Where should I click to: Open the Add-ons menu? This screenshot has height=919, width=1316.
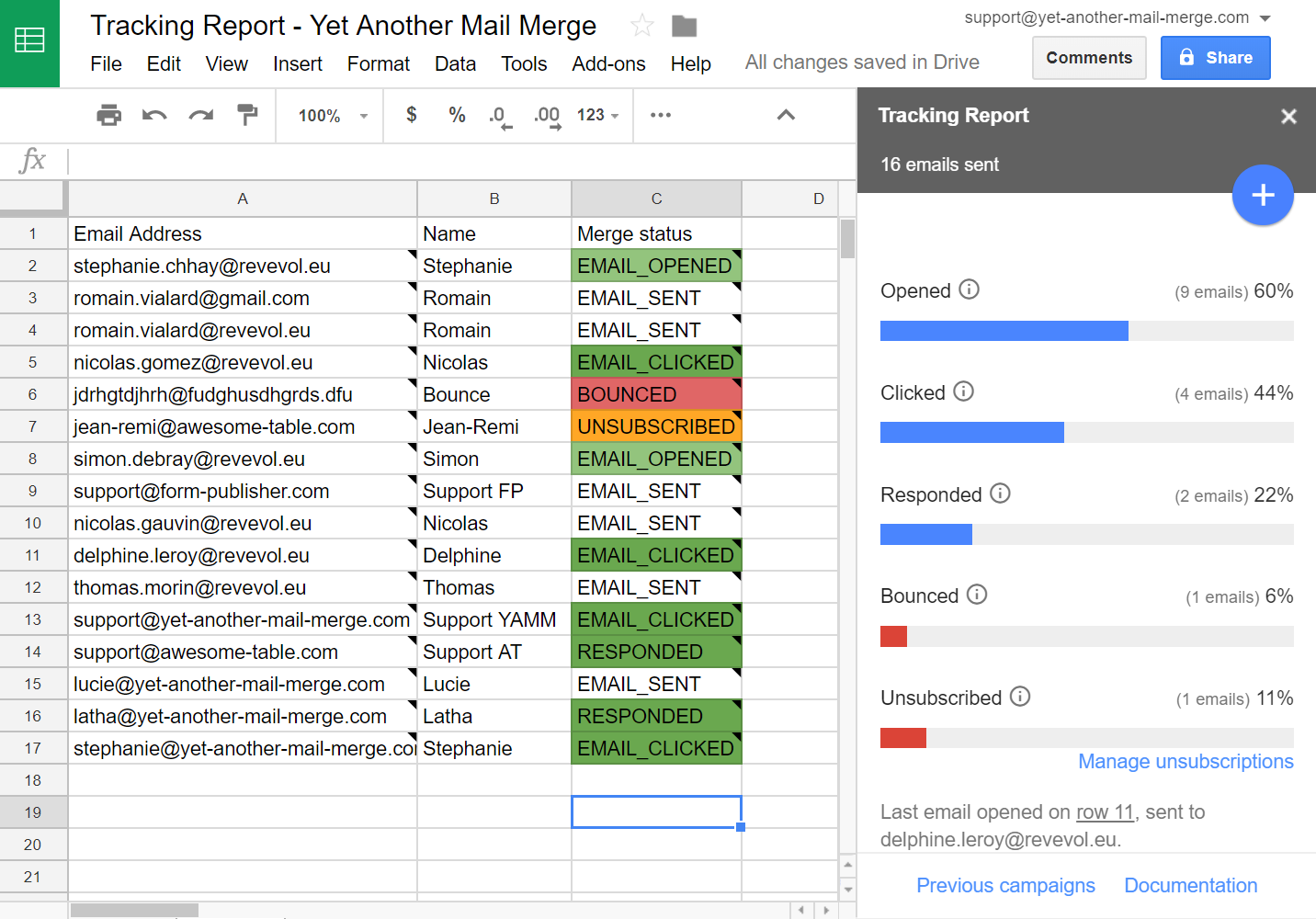(608, 63)
